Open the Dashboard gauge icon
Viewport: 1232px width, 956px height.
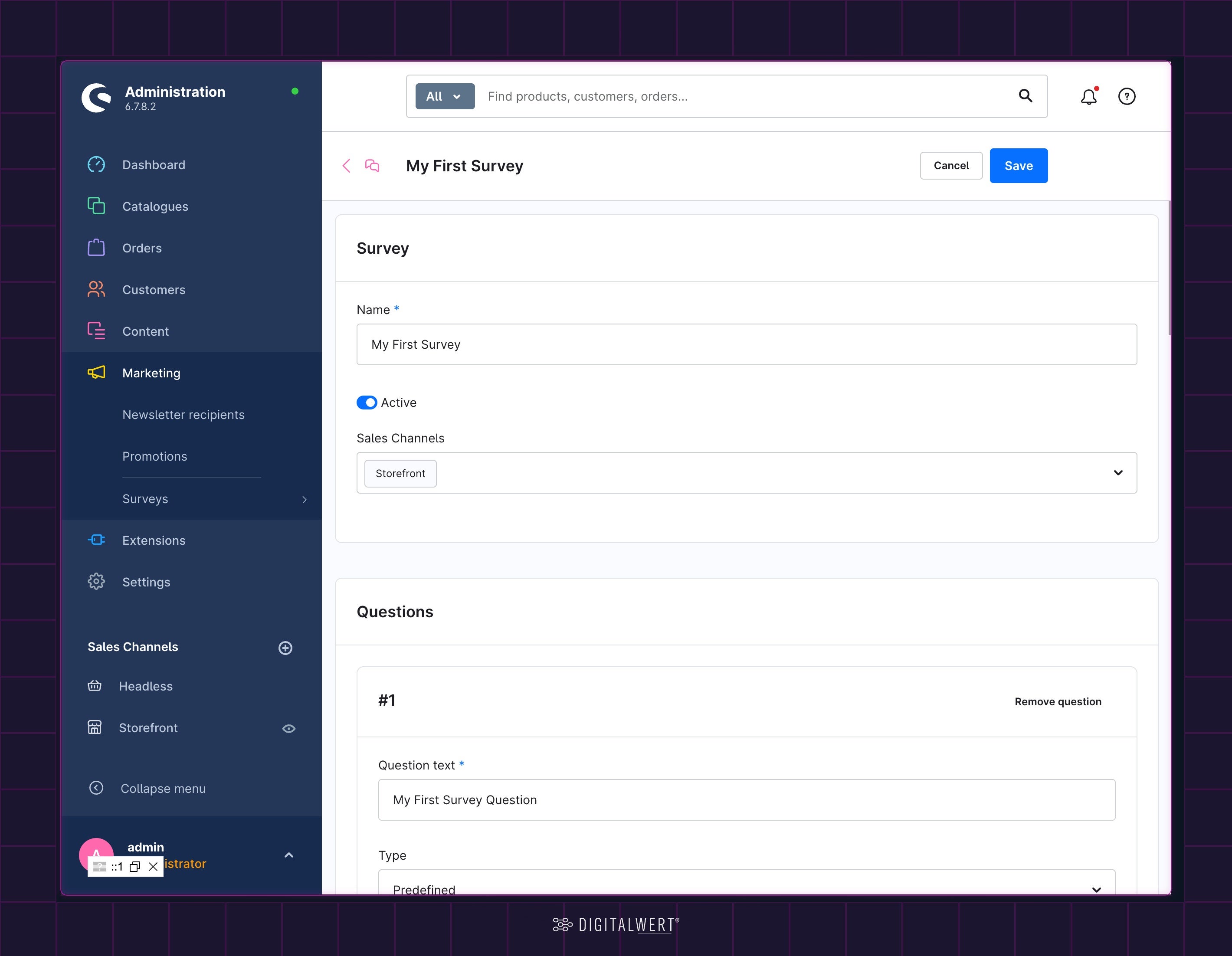[x=96, y=165]
